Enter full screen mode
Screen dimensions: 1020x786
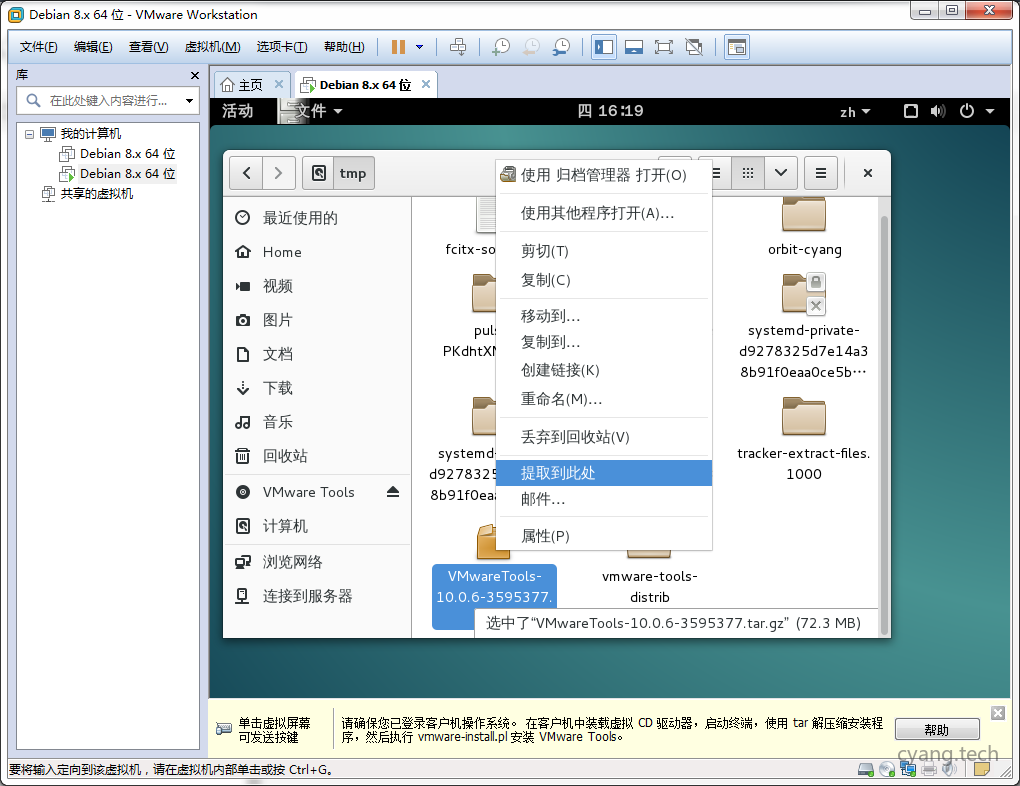tap(665, 46)
